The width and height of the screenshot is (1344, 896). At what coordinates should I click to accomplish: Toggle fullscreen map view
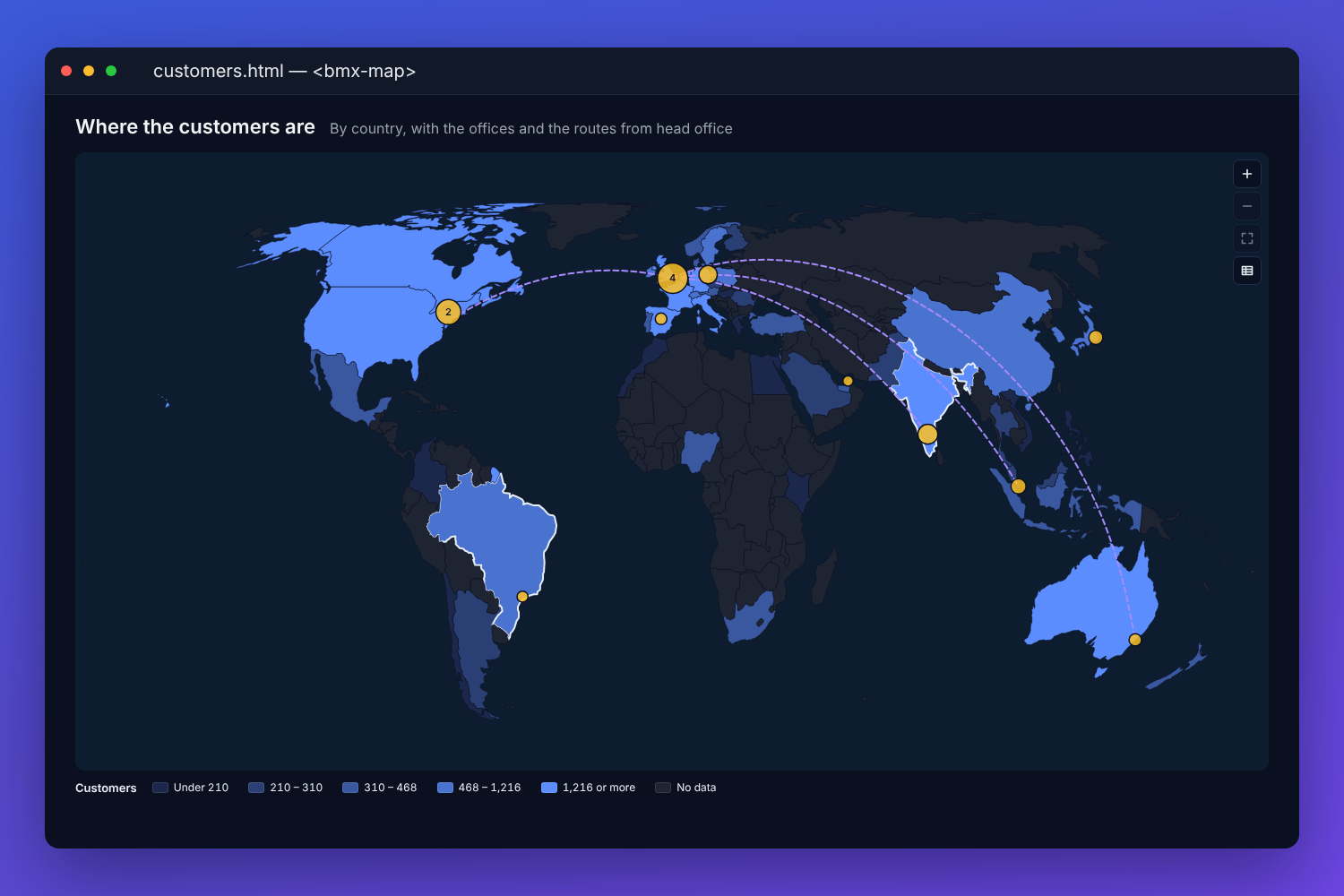click(1247, 238)
